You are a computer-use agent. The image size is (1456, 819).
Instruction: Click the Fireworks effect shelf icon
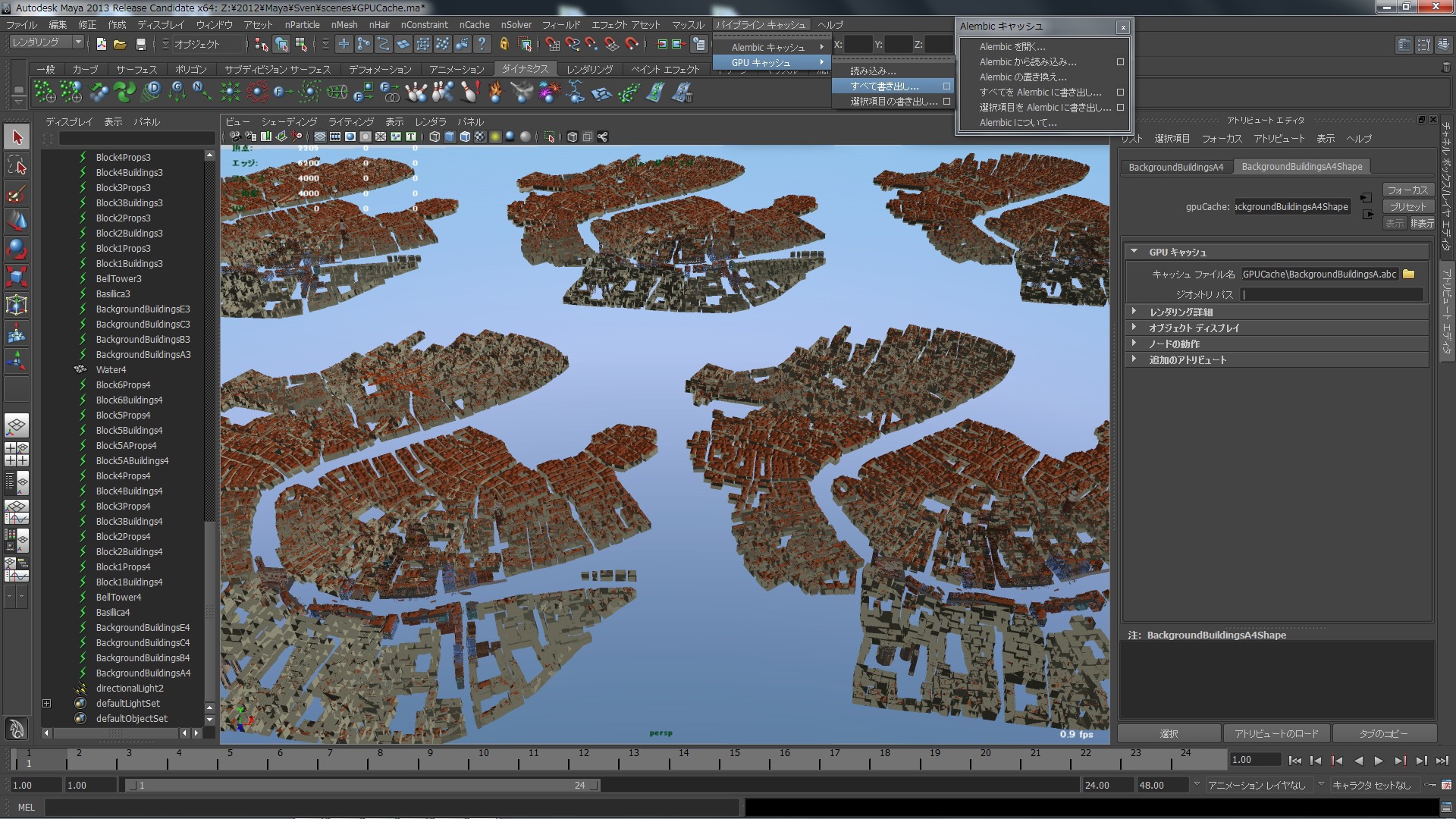[x=548, y=93]
